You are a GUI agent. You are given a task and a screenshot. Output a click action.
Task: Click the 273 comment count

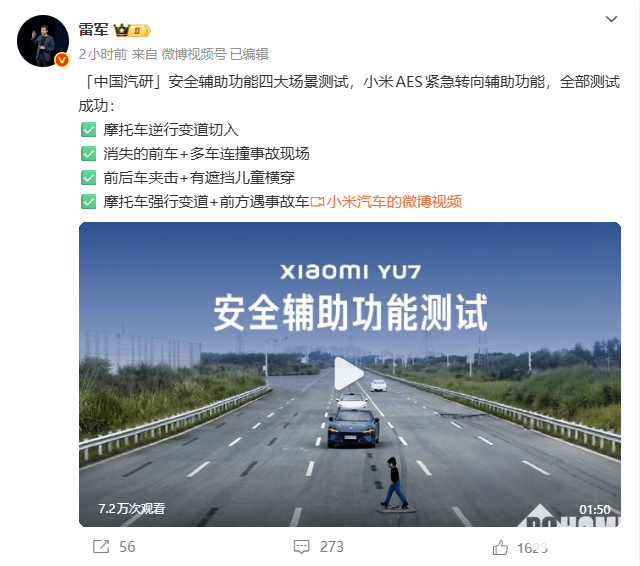(x=331, y=547)
